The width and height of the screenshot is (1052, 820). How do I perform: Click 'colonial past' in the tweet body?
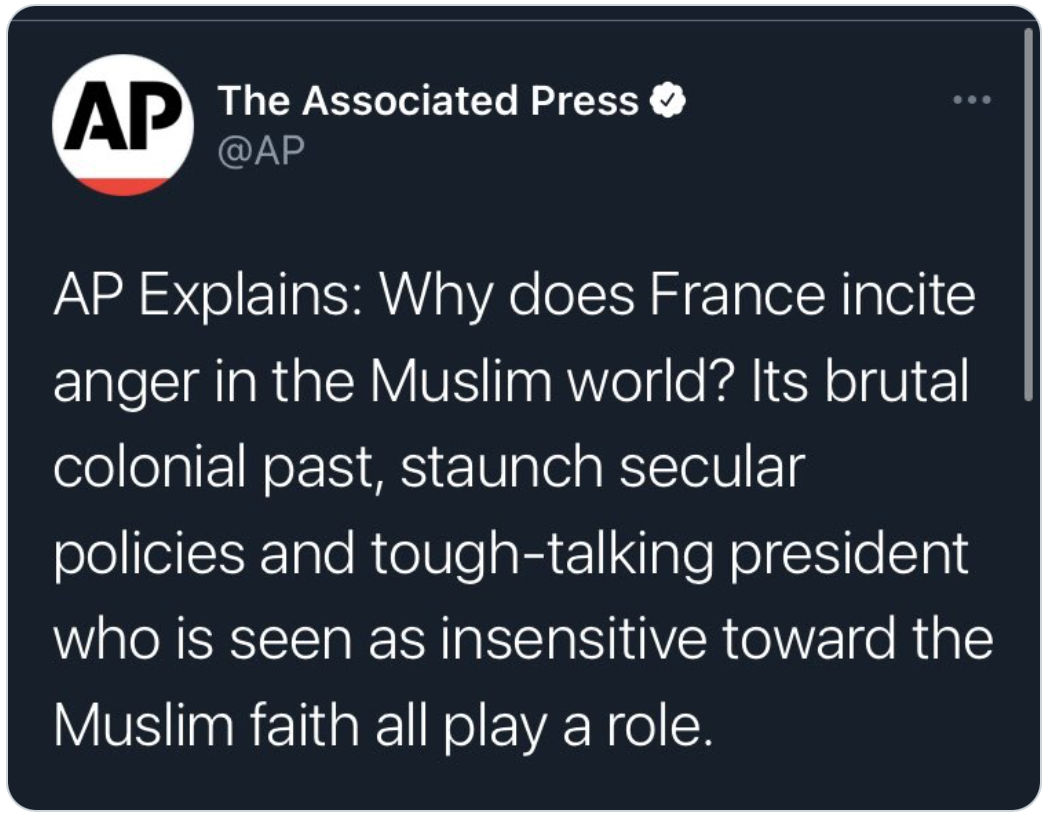tap(218, 468)
